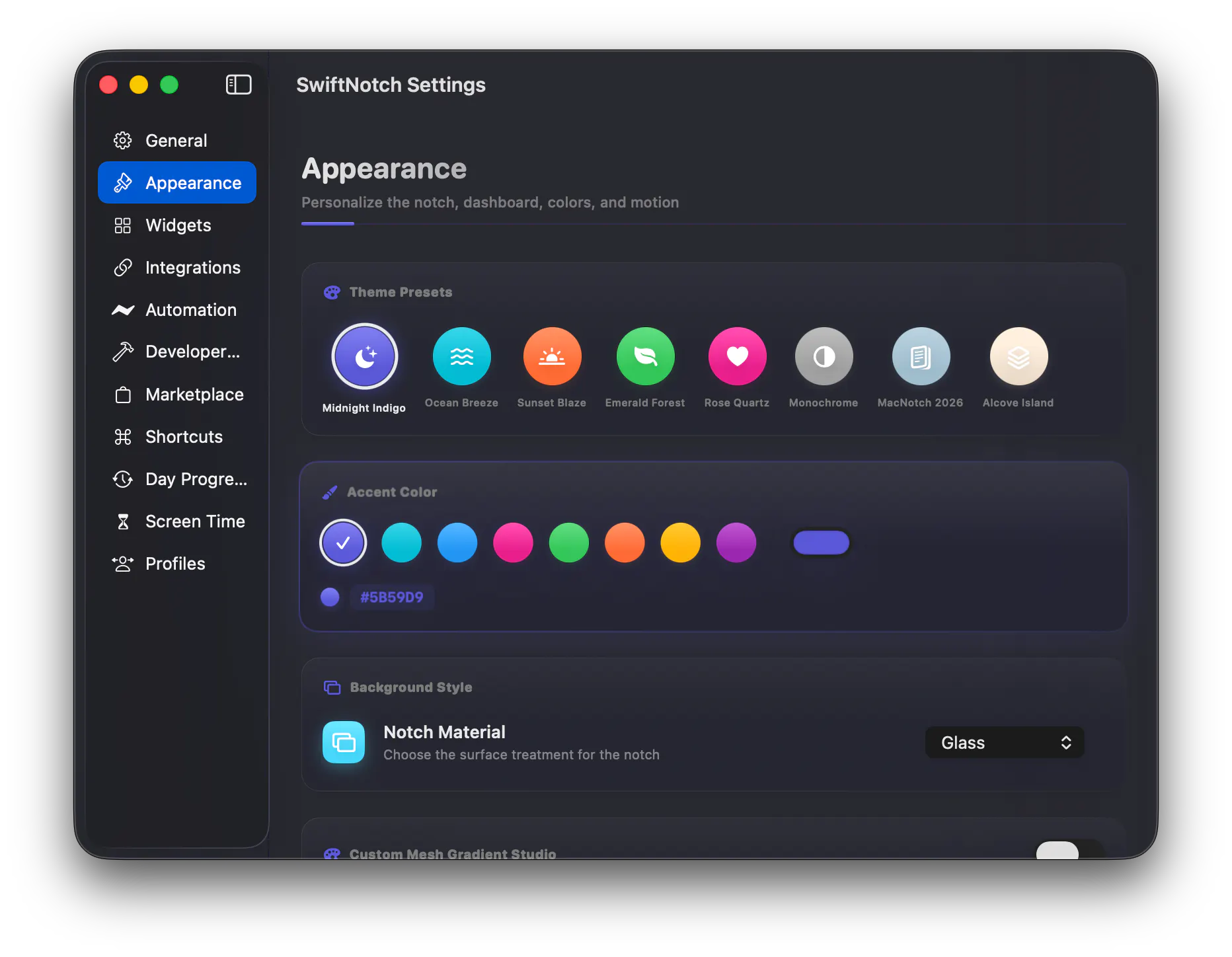Click the SwiftNotch Settings window title
The height and width of the screenshot is (957, 1232).
391,85
